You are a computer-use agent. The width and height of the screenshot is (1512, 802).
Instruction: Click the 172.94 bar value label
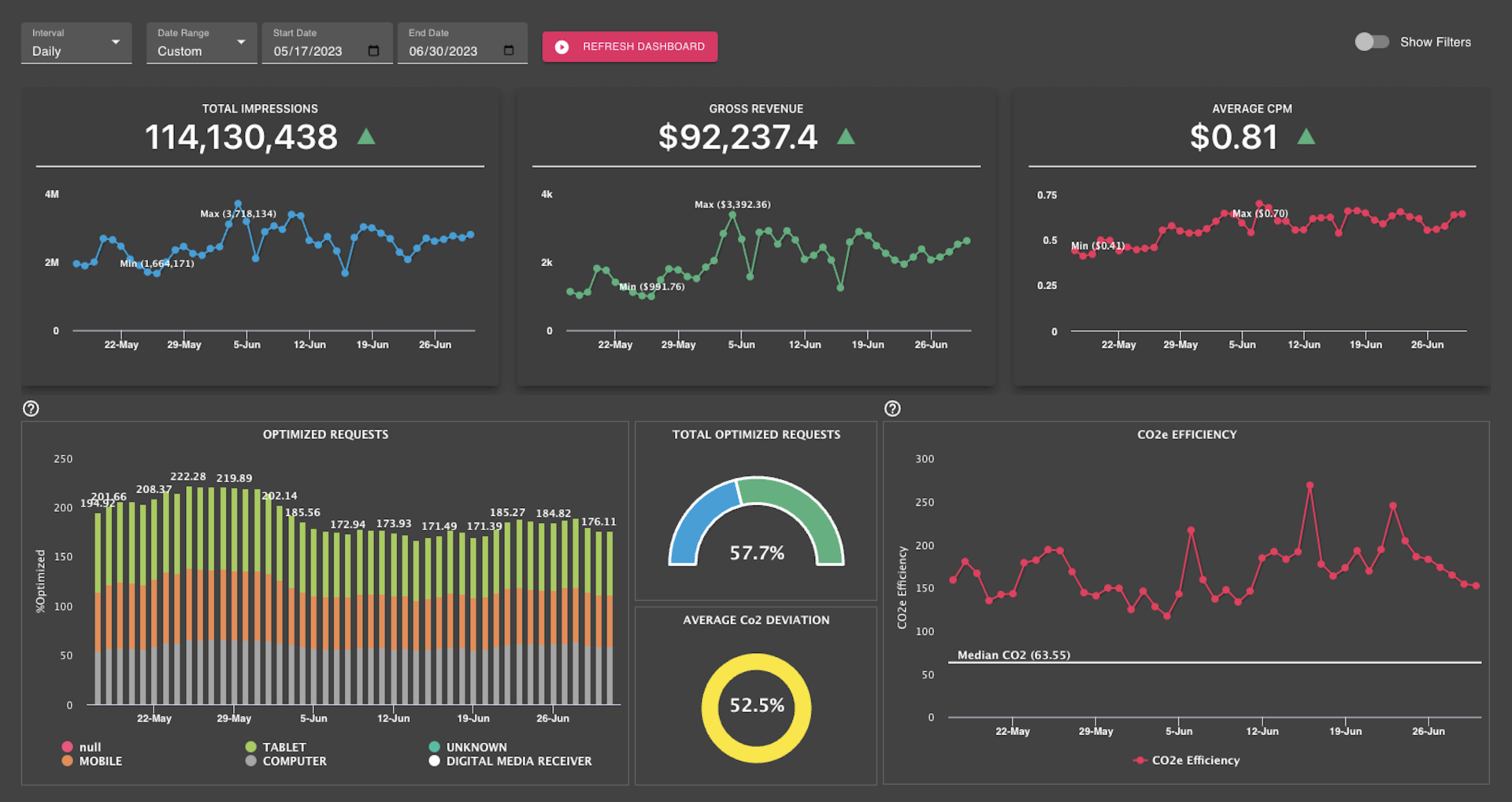tap(347, 524)
